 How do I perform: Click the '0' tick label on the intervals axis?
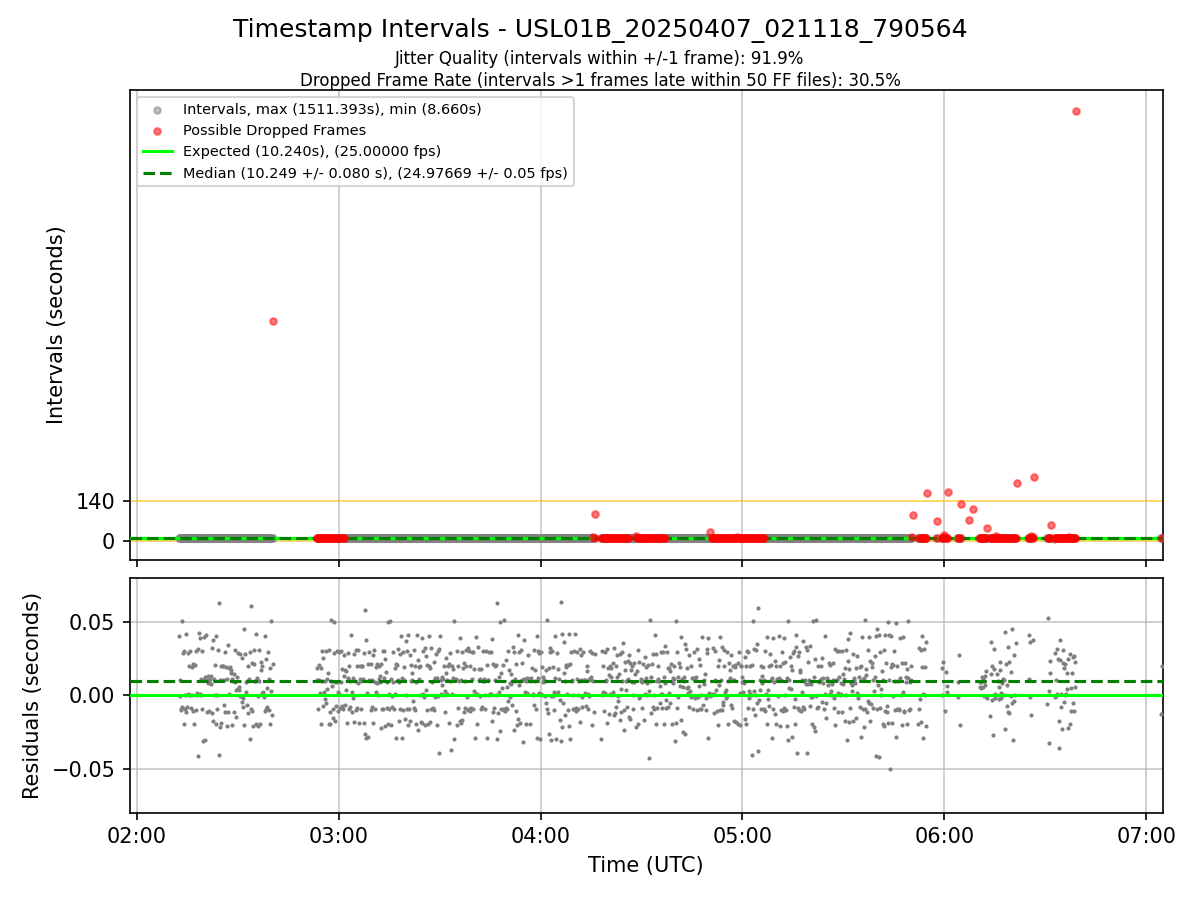coord(110,541)
